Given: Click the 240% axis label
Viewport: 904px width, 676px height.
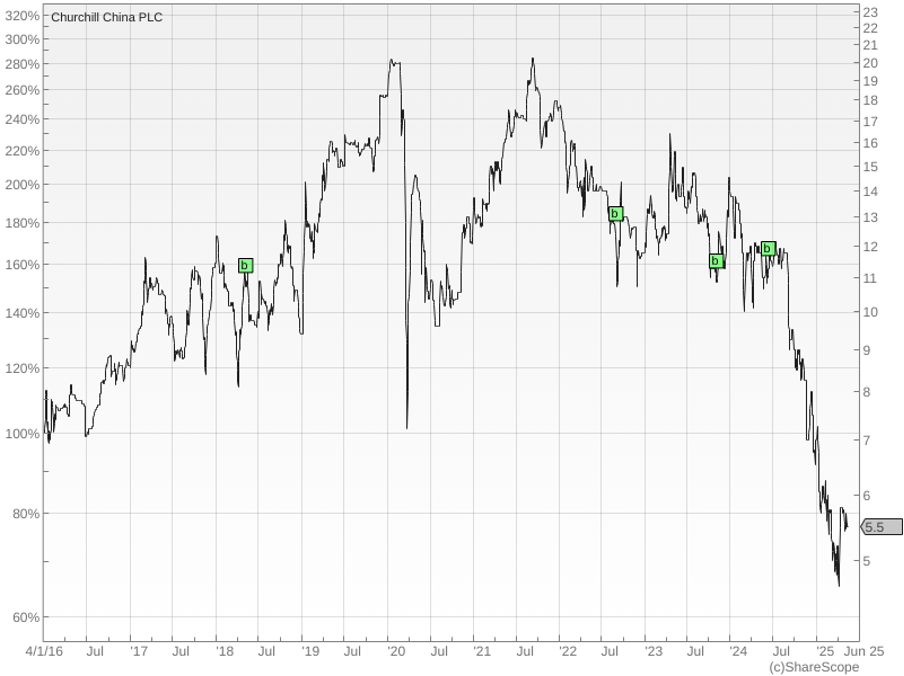Looking at the screenshot, I should coord(22,119).
